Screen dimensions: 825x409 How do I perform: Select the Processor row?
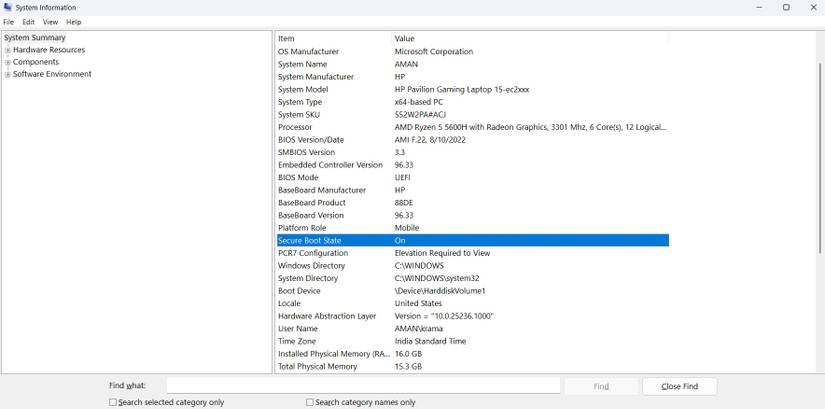tap(471, 127)
